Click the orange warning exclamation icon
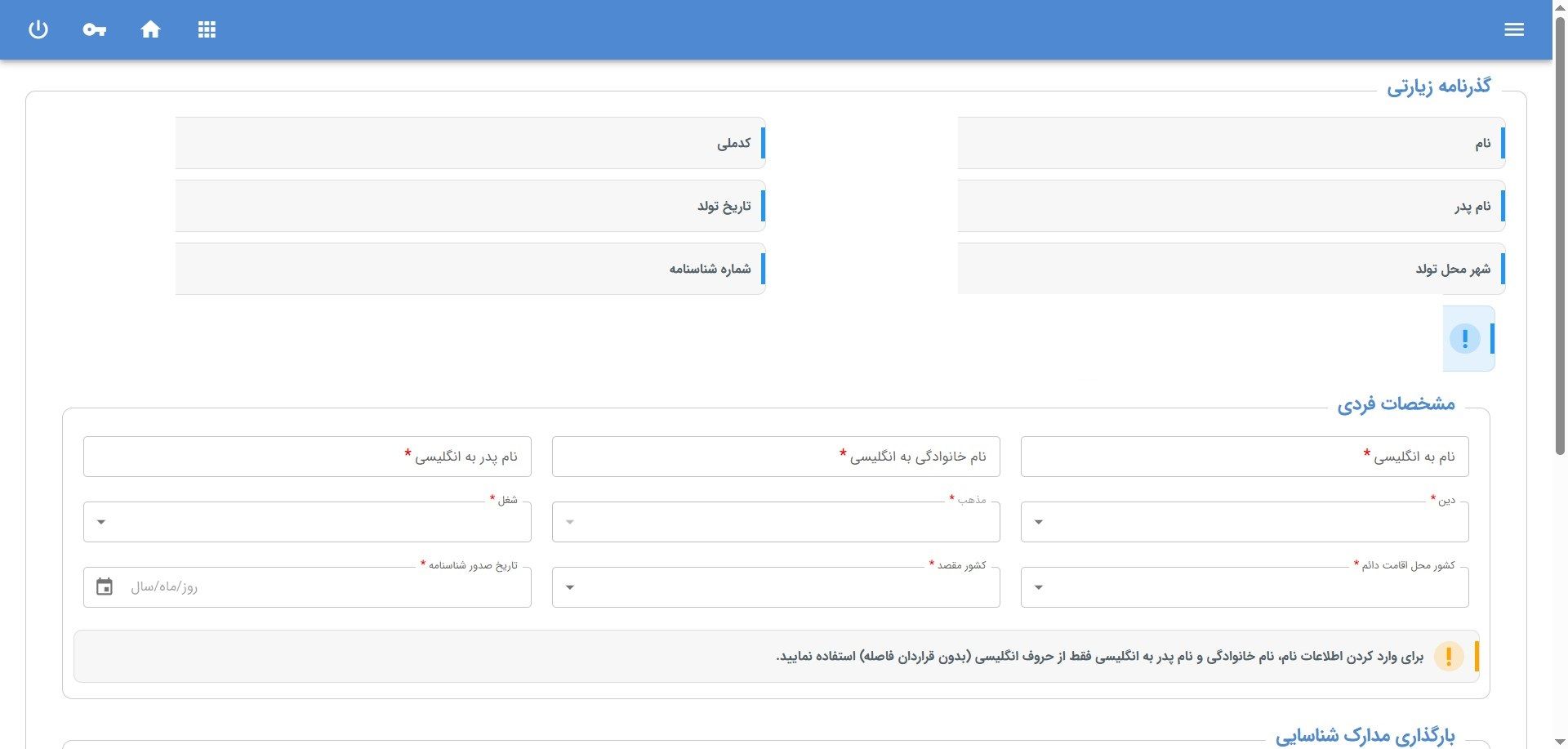 (1449, 656)
